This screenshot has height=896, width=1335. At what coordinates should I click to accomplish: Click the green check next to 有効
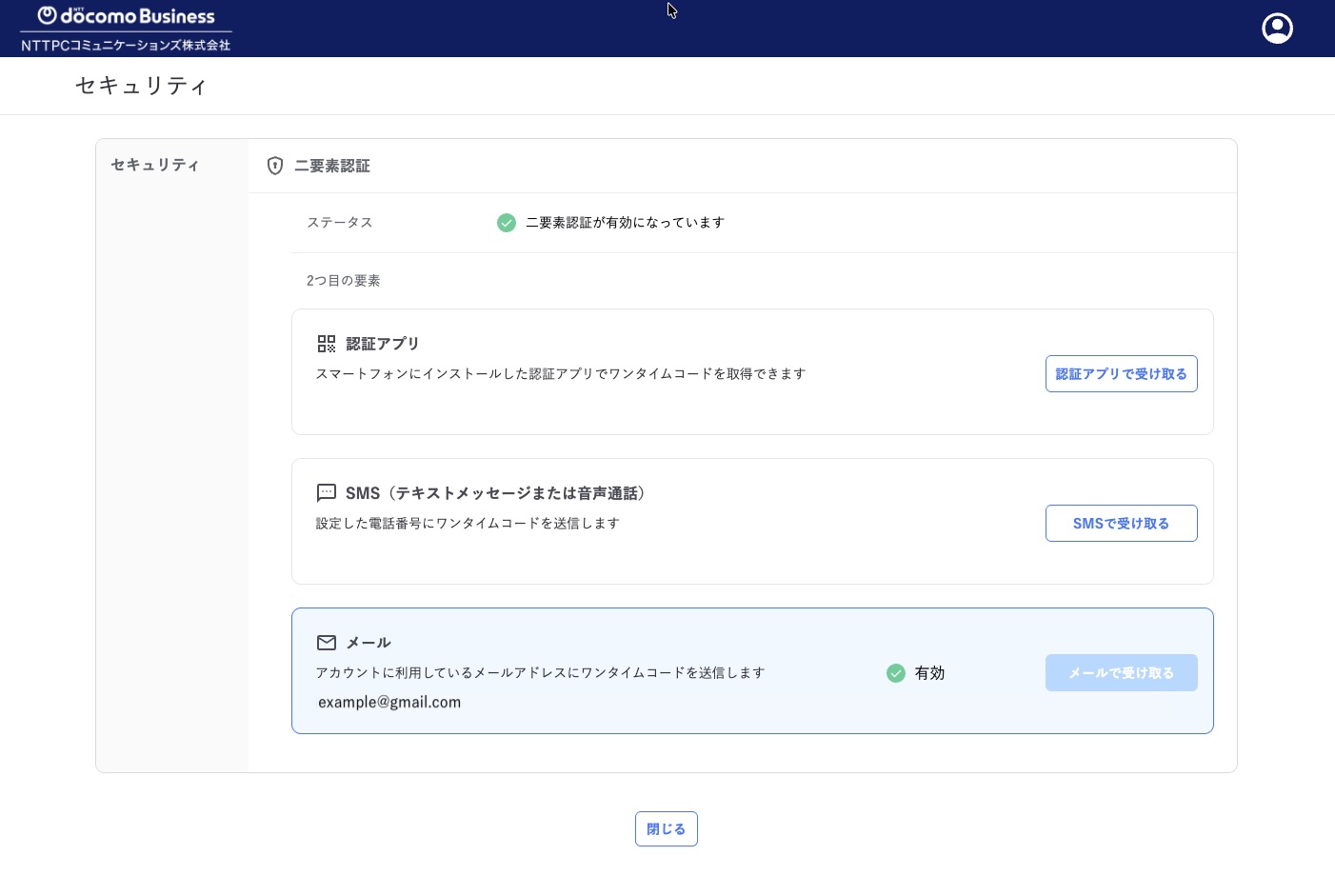[x=896, y=673]
